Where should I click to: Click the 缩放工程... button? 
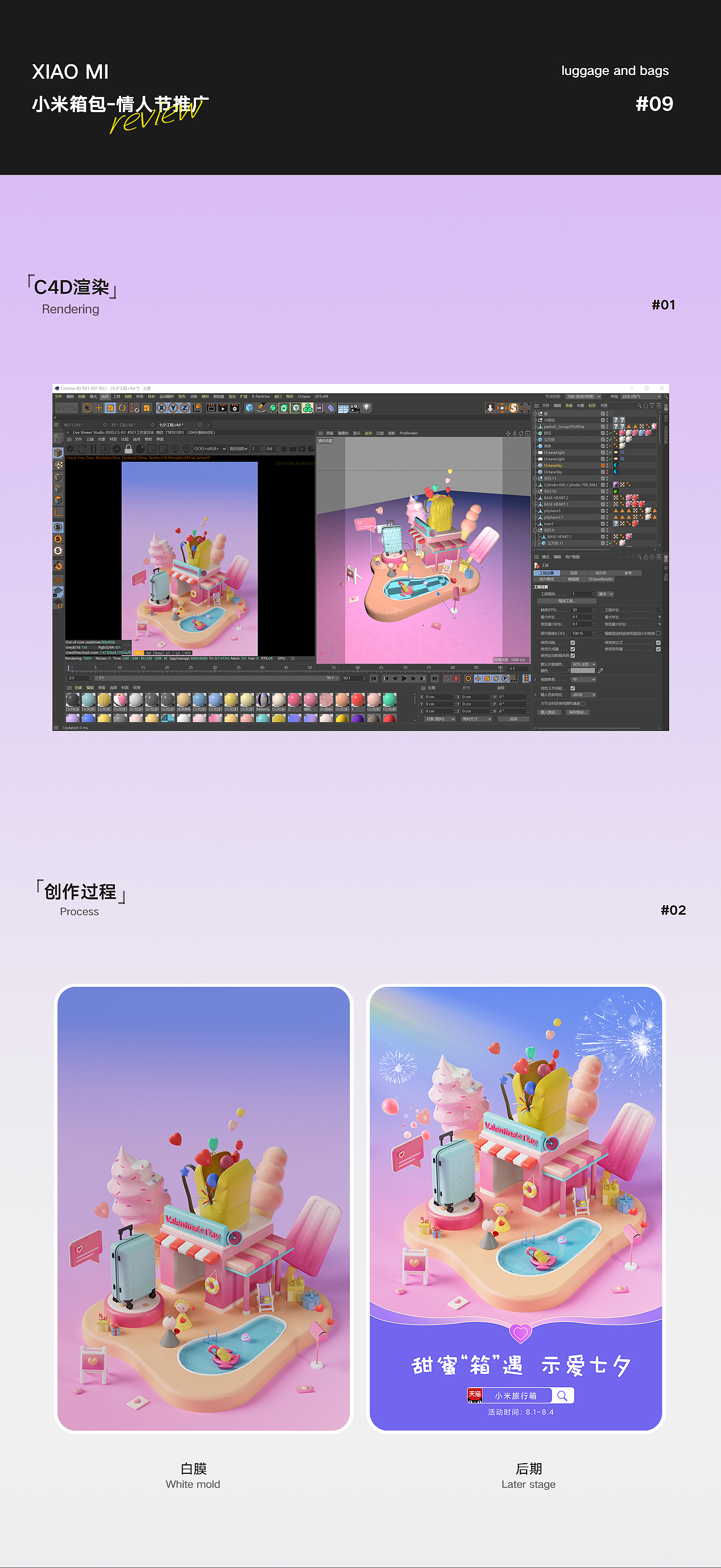567,601
